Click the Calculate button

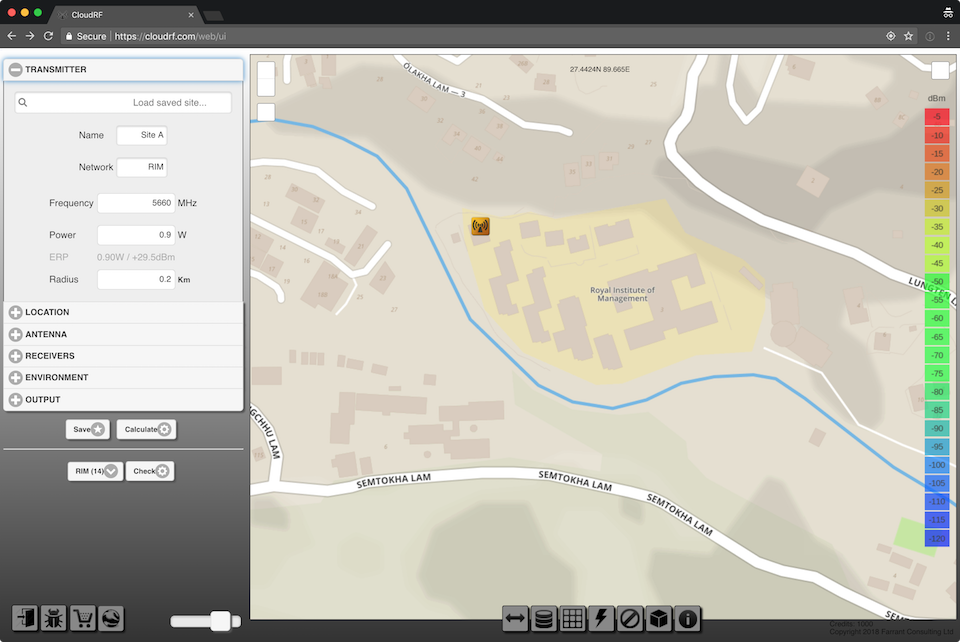click(146, 428)
